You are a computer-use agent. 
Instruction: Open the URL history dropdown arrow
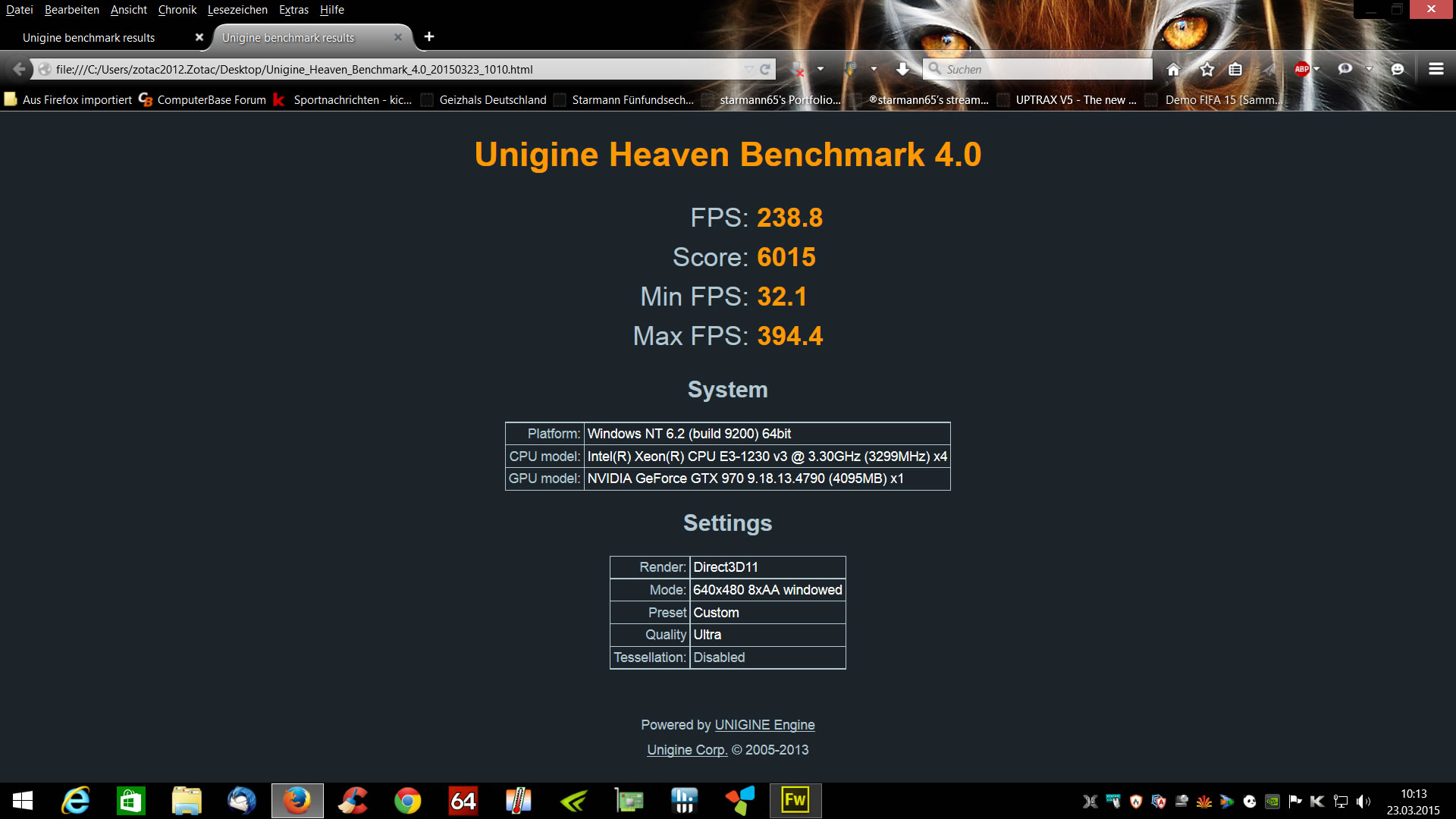(x=748, y=70)
